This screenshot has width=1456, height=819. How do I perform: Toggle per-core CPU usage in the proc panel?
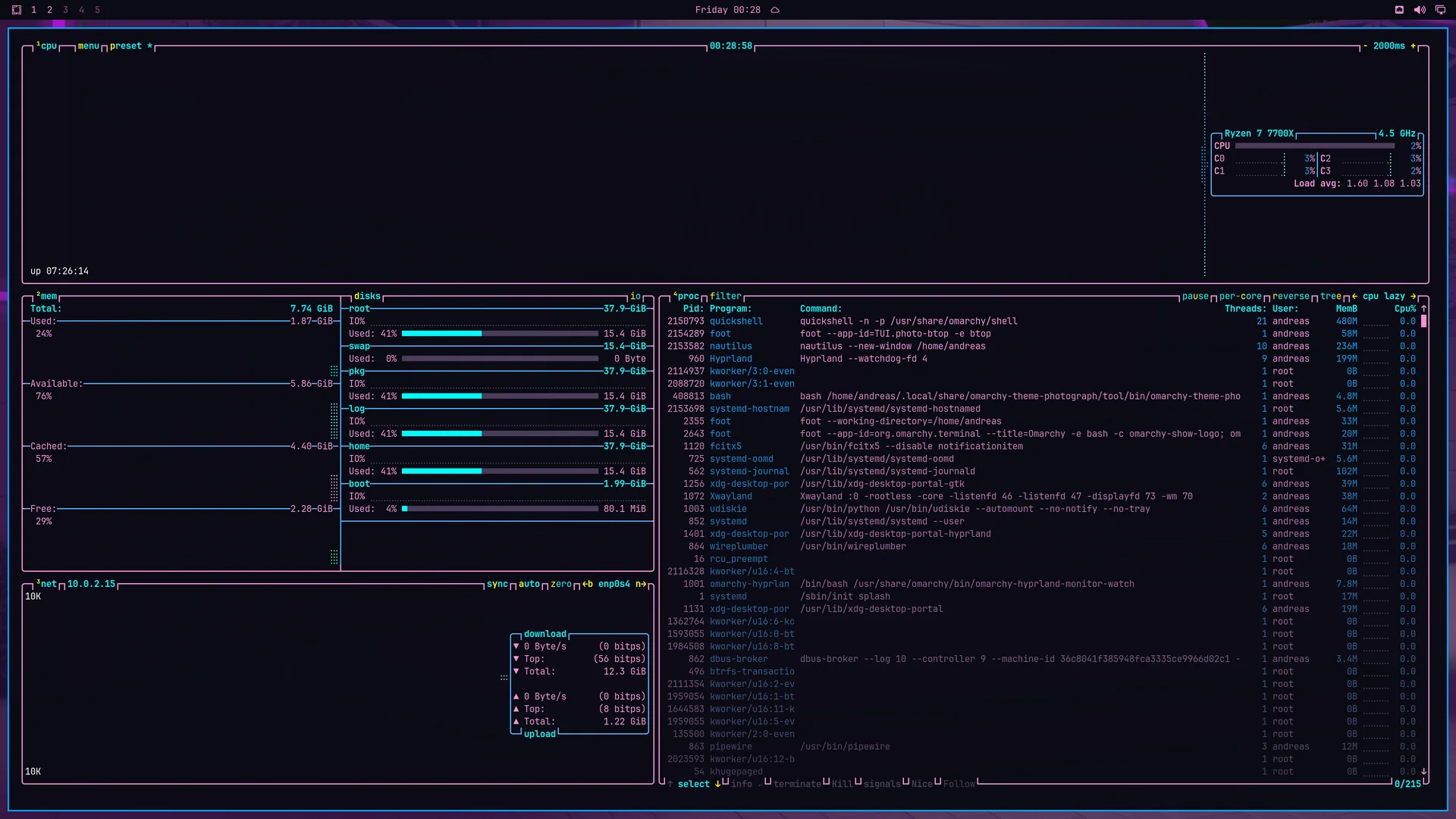1241,297
